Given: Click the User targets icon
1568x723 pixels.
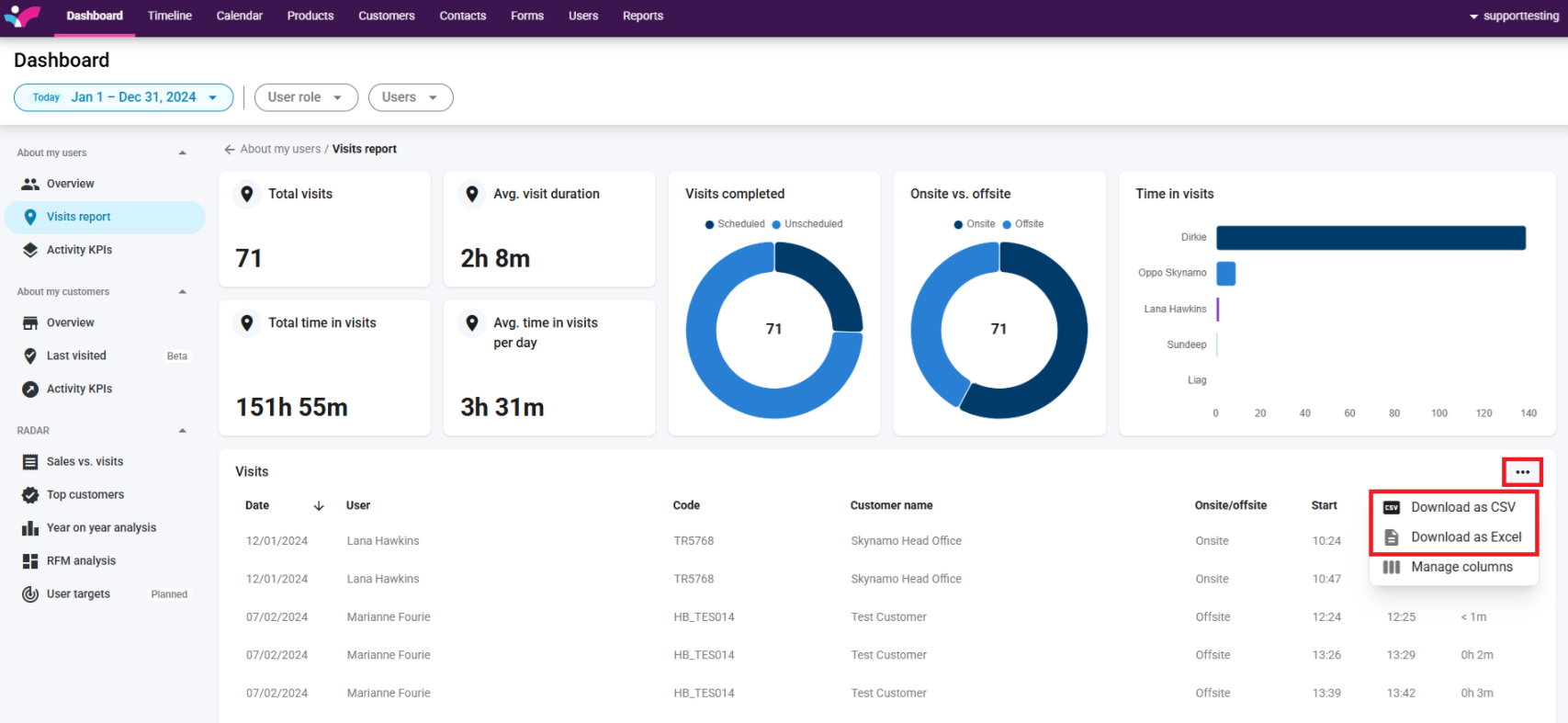Looking at the screenshot, I should click(30, 594).
